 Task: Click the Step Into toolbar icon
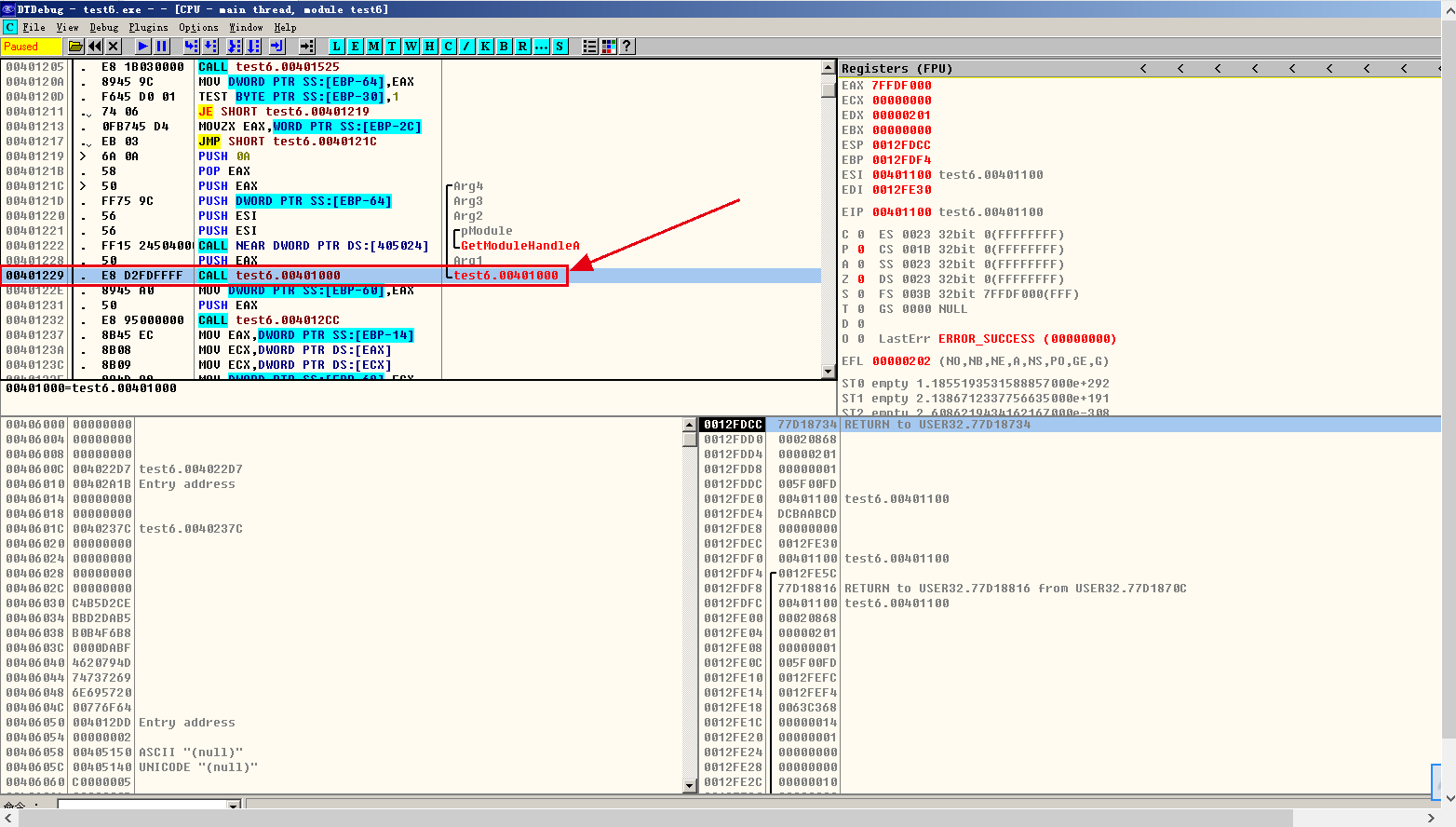pos(192,46)
